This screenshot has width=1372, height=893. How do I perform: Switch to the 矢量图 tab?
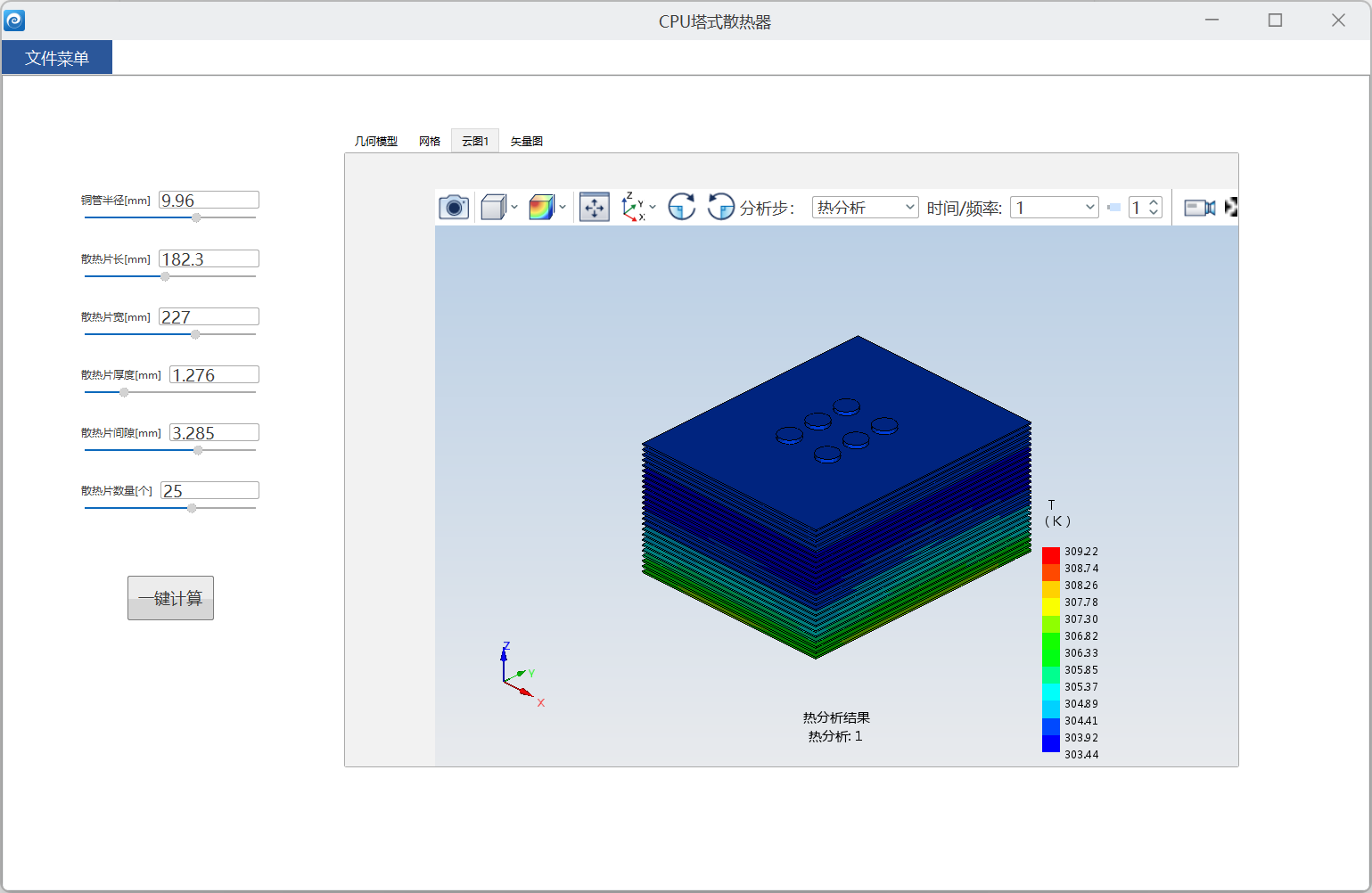click(x=527, y=141)
